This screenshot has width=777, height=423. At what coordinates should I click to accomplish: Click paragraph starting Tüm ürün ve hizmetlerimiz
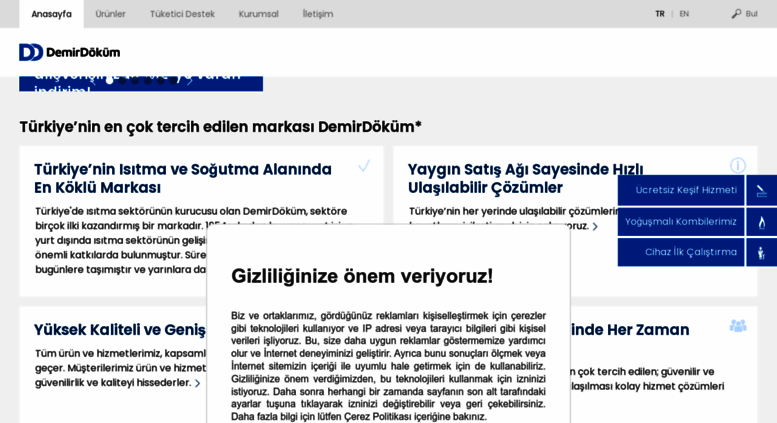coord(120,368)
